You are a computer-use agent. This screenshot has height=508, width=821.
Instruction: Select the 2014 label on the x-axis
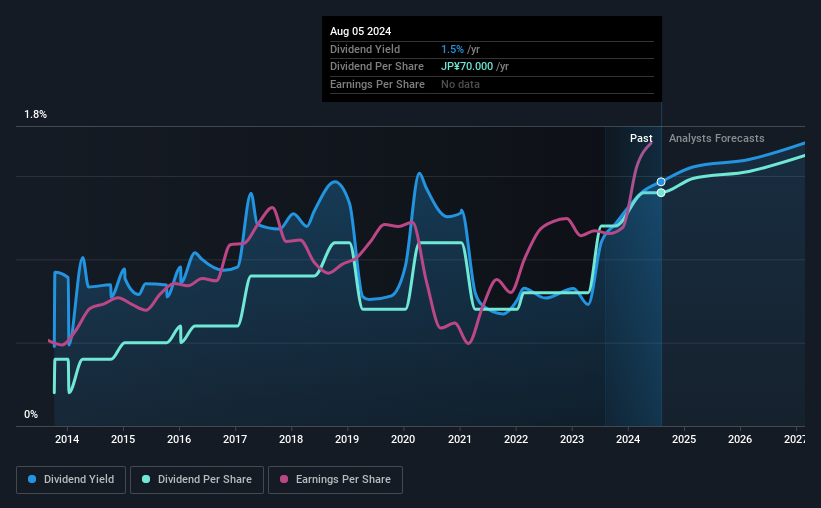coord(67,439)
